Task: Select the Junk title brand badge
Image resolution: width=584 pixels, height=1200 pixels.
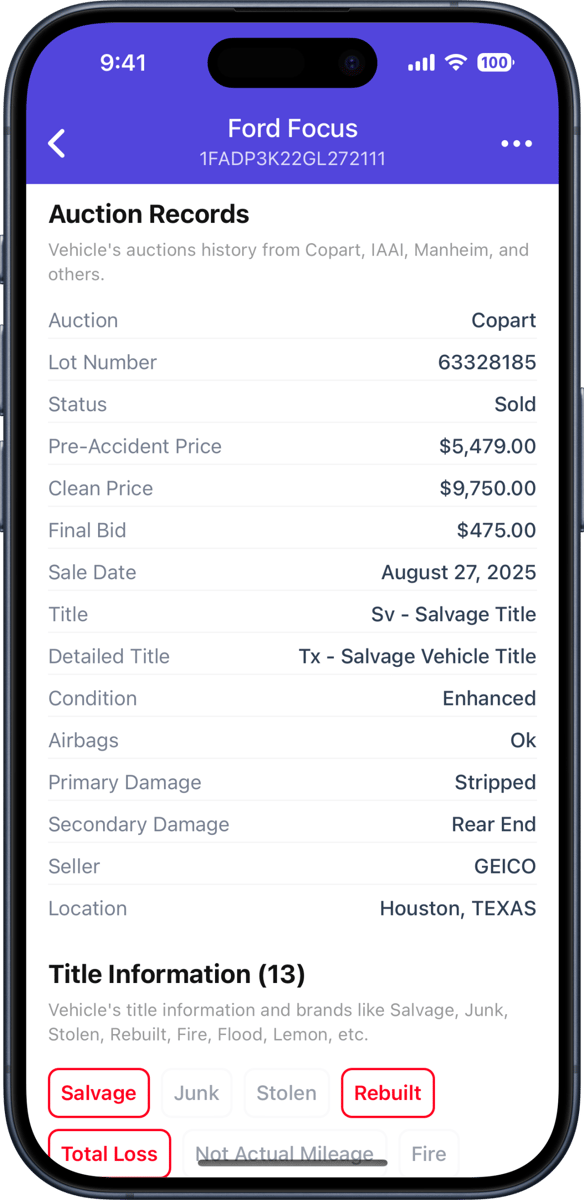Action: [x=196, y=1093]
